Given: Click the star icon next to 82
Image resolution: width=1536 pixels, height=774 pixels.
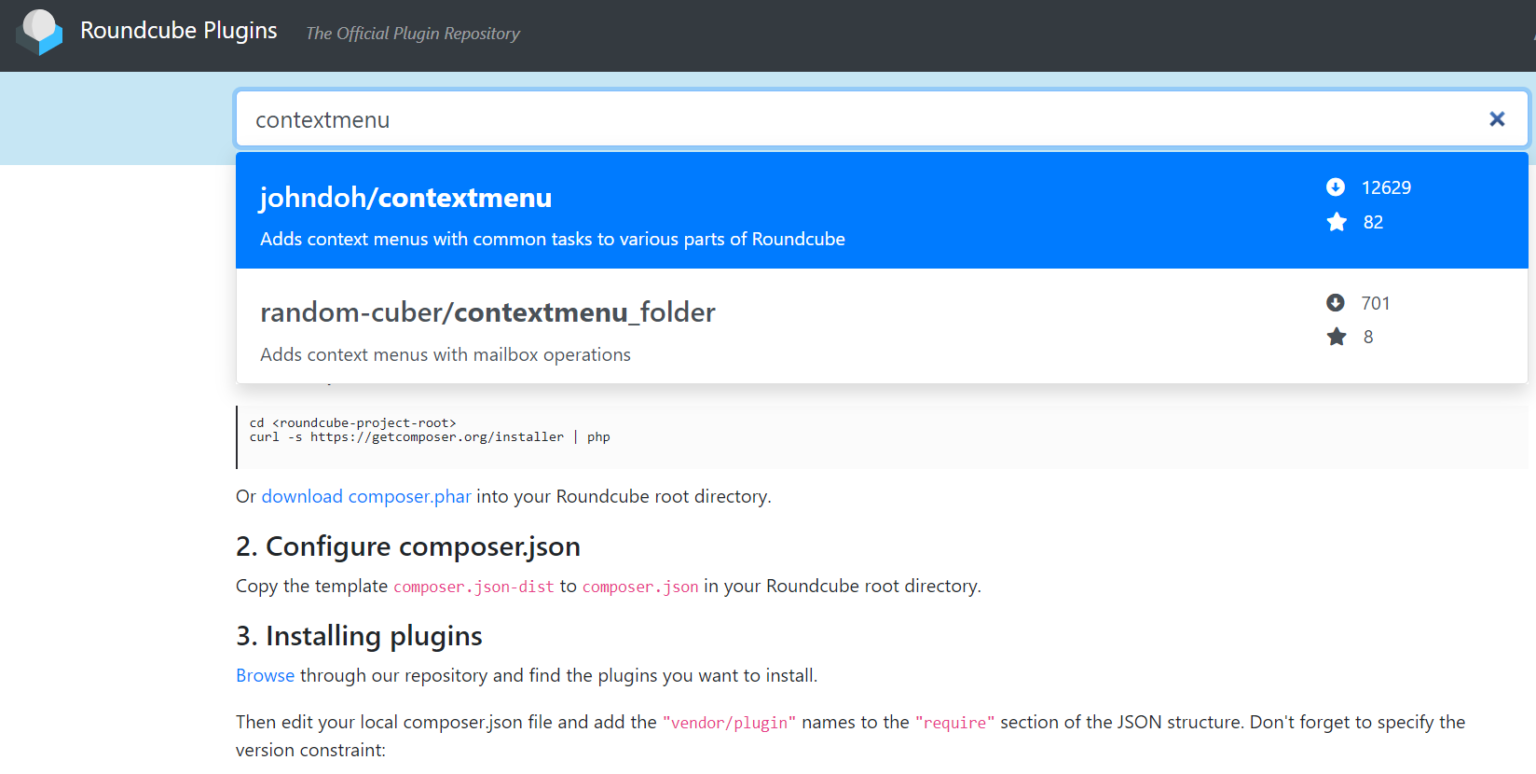Looking at the screenshot, I should click(1336, 222).
